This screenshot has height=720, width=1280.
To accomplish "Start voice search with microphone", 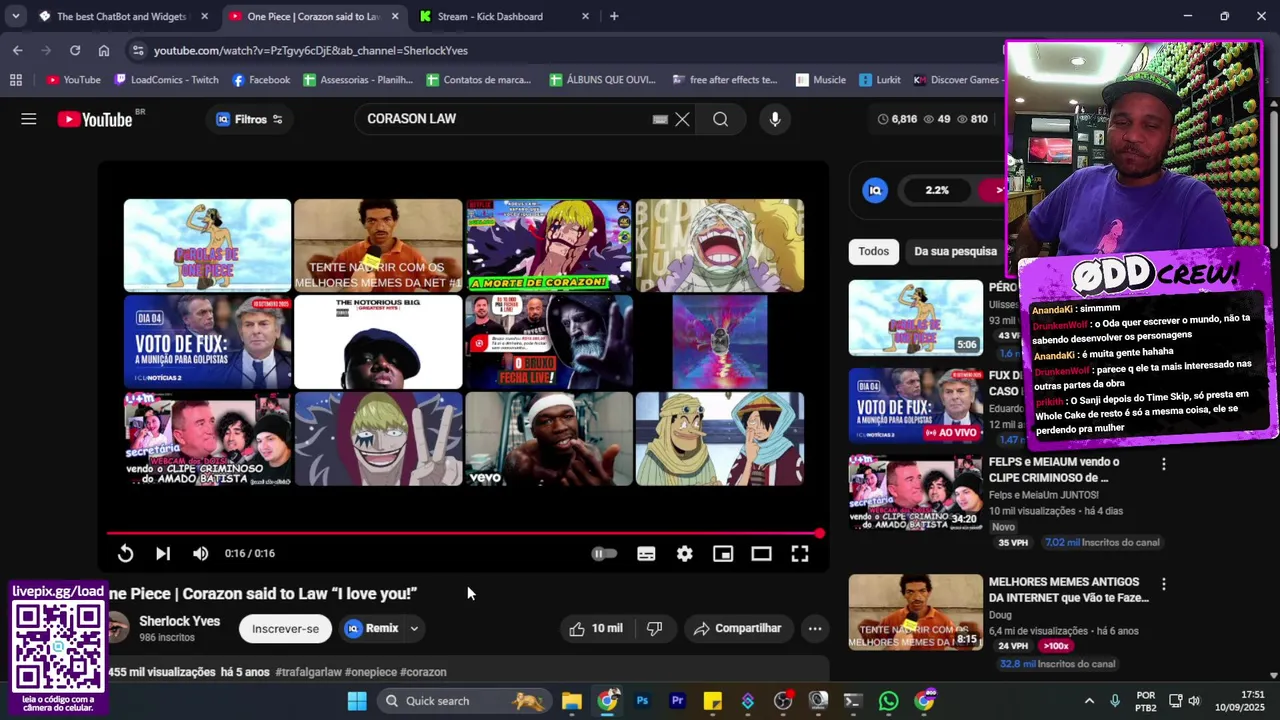I will tap(775, 119).
